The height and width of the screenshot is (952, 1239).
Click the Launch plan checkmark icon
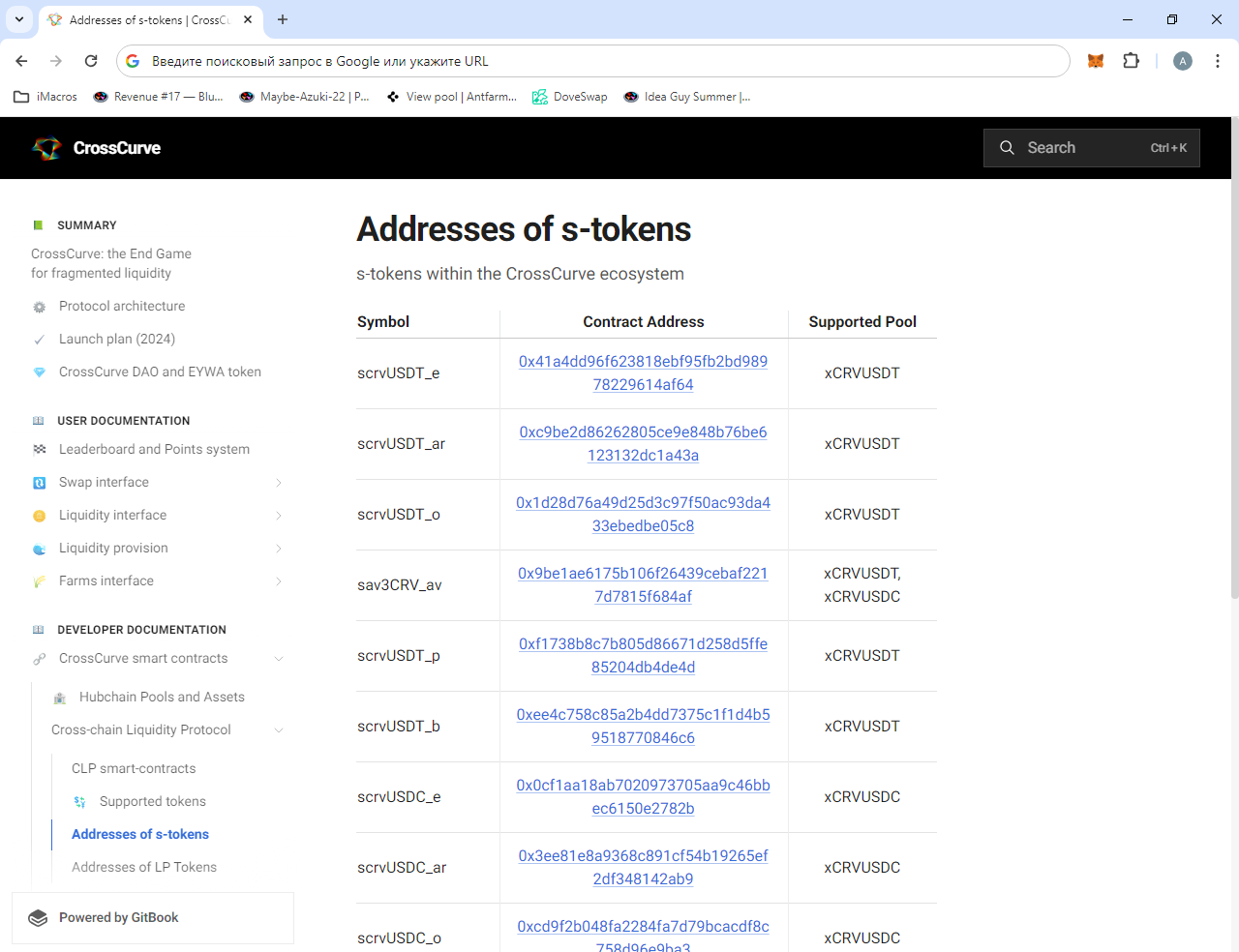(x=39, y=340)
